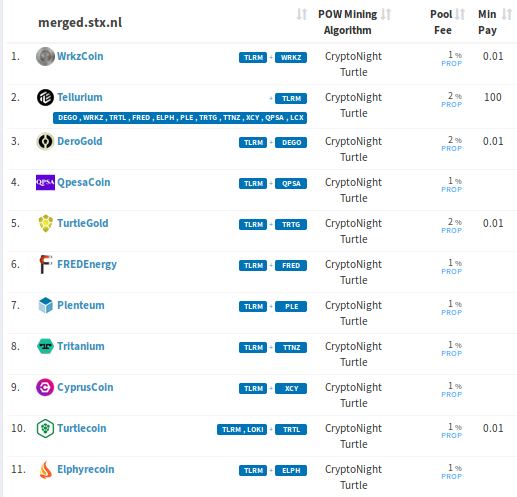Image resolution: width=517 pixels, height=497 pixels.
Task: Click the TLRM badge in WrkzCoin row
Action: click(x=253, y=57)
